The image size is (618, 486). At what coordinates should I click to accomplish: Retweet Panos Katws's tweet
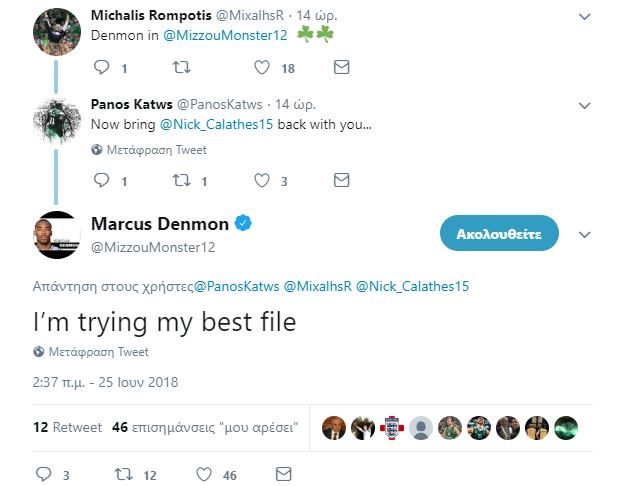pos(181,181)
